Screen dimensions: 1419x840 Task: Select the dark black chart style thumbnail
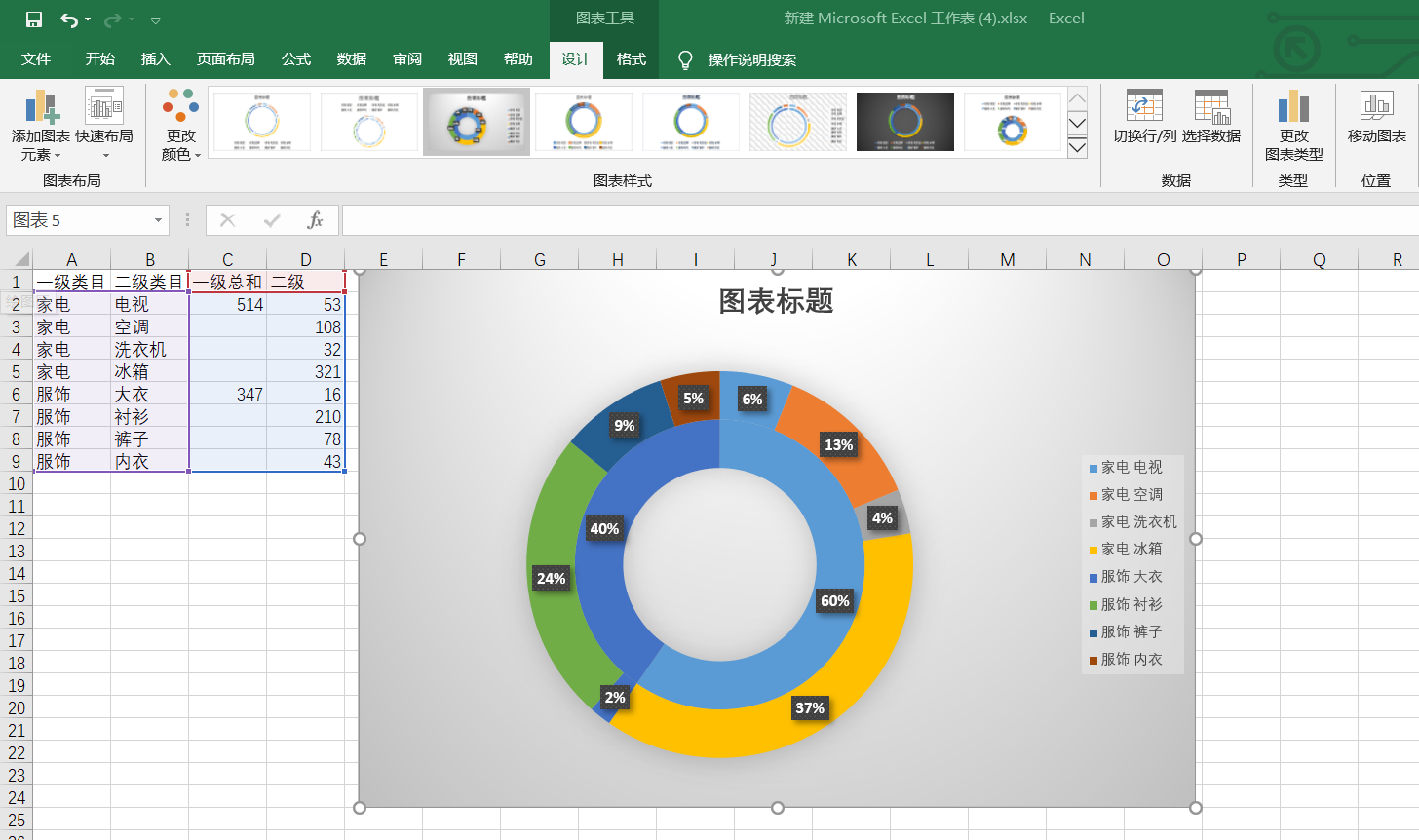[905, 122]
